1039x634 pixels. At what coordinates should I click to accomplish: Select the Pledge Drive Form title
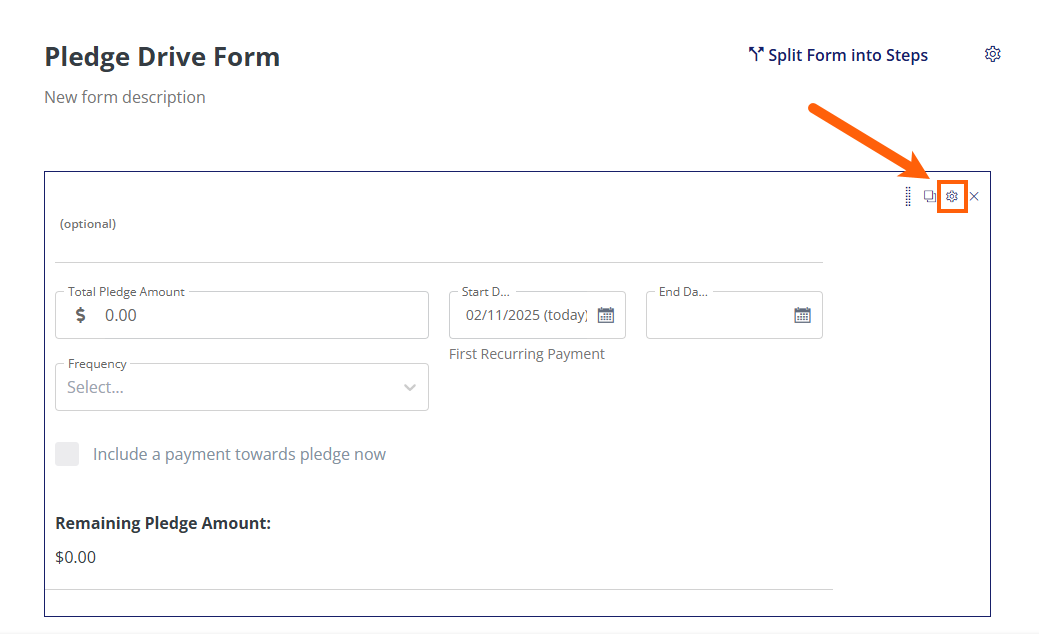(162, 57)
